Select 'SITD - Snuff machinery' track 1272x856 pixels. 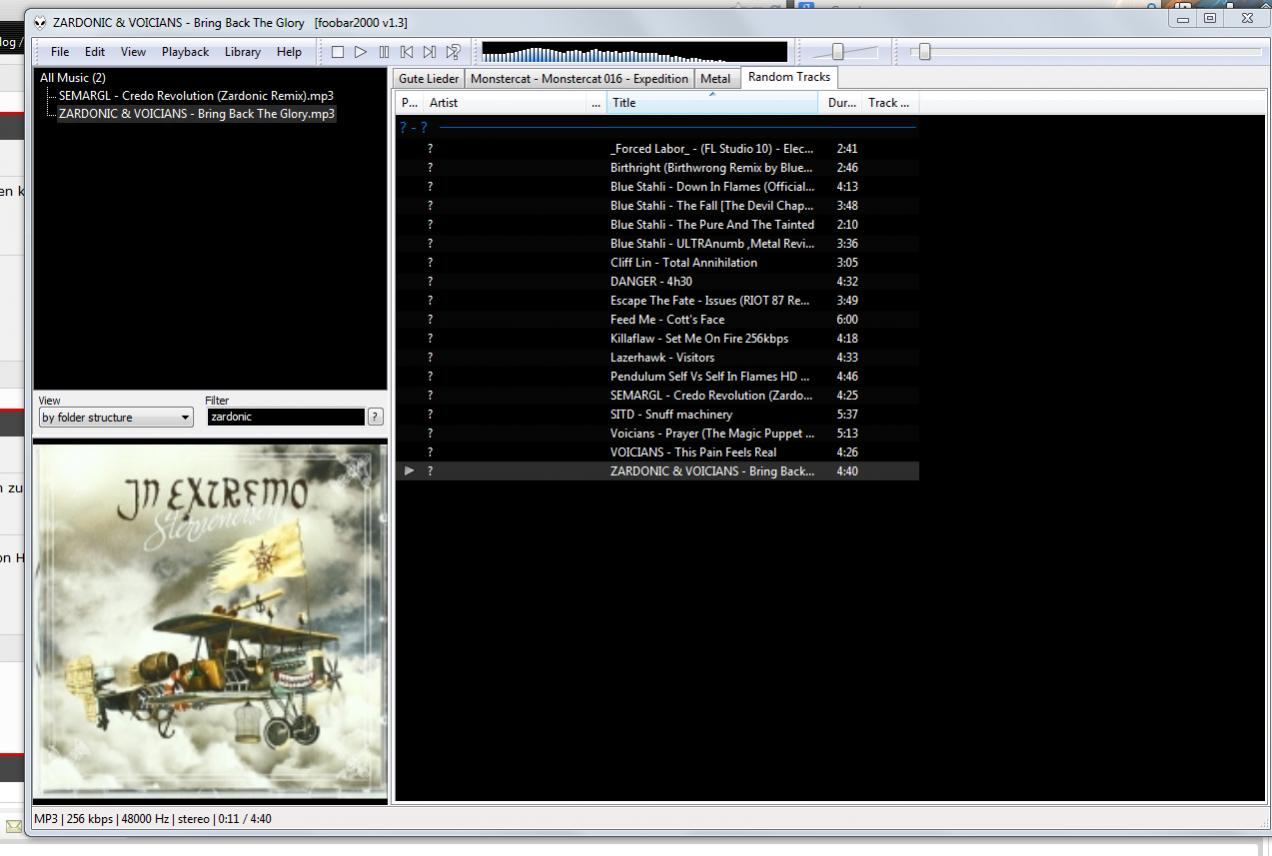tap(657, 414)
